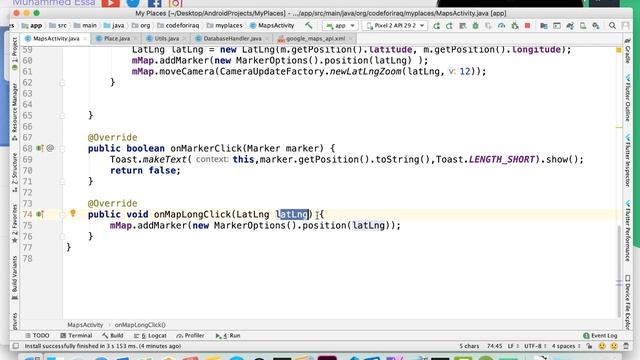Open the 4 spaces indent selector
Image resolution: width=640 pixels, height=360 pixels.
[x=566, y=346]
